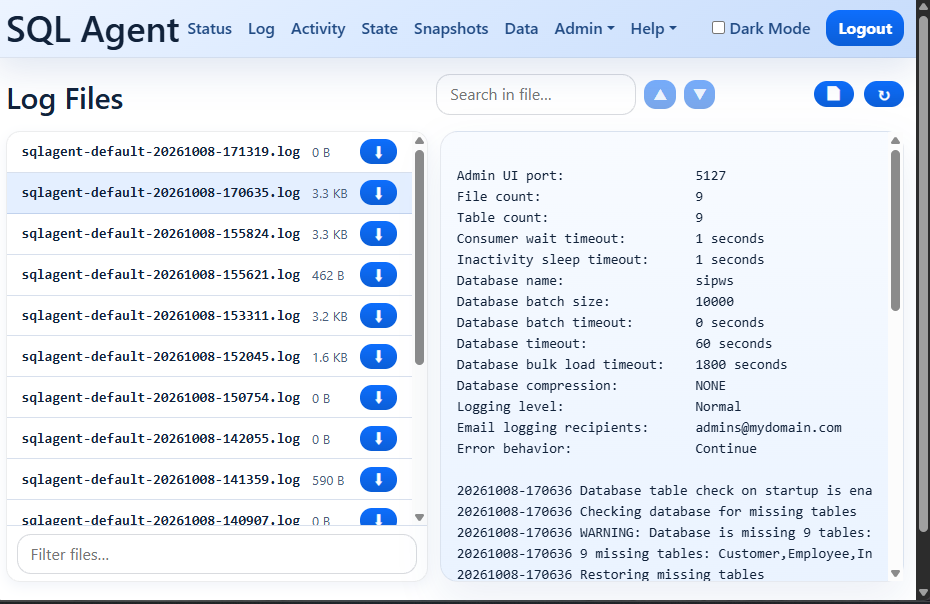Click the file list scrollbar thumb
The height and width of the screenshot is (604, 930).
(419, 258)
